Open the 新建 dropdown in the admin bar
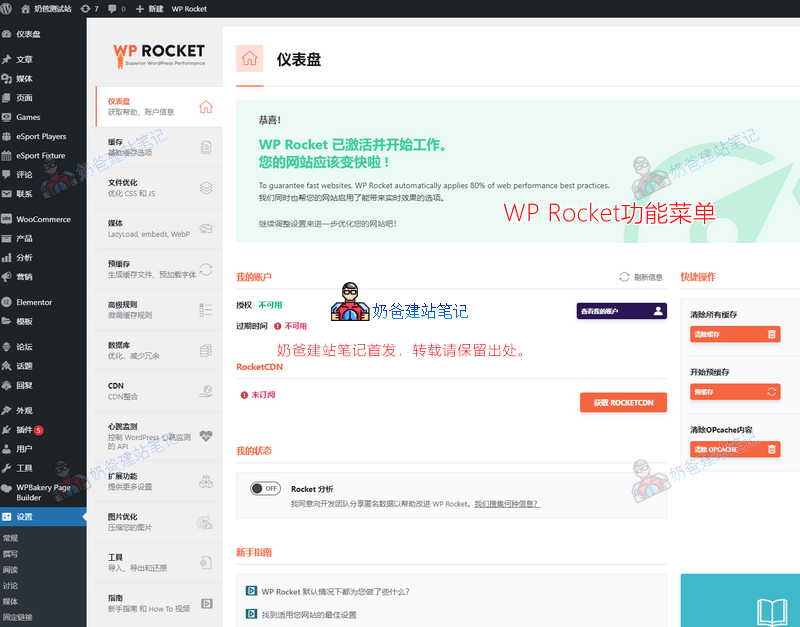Viewport: 800px width, 627px height. [x=153, y=9]
